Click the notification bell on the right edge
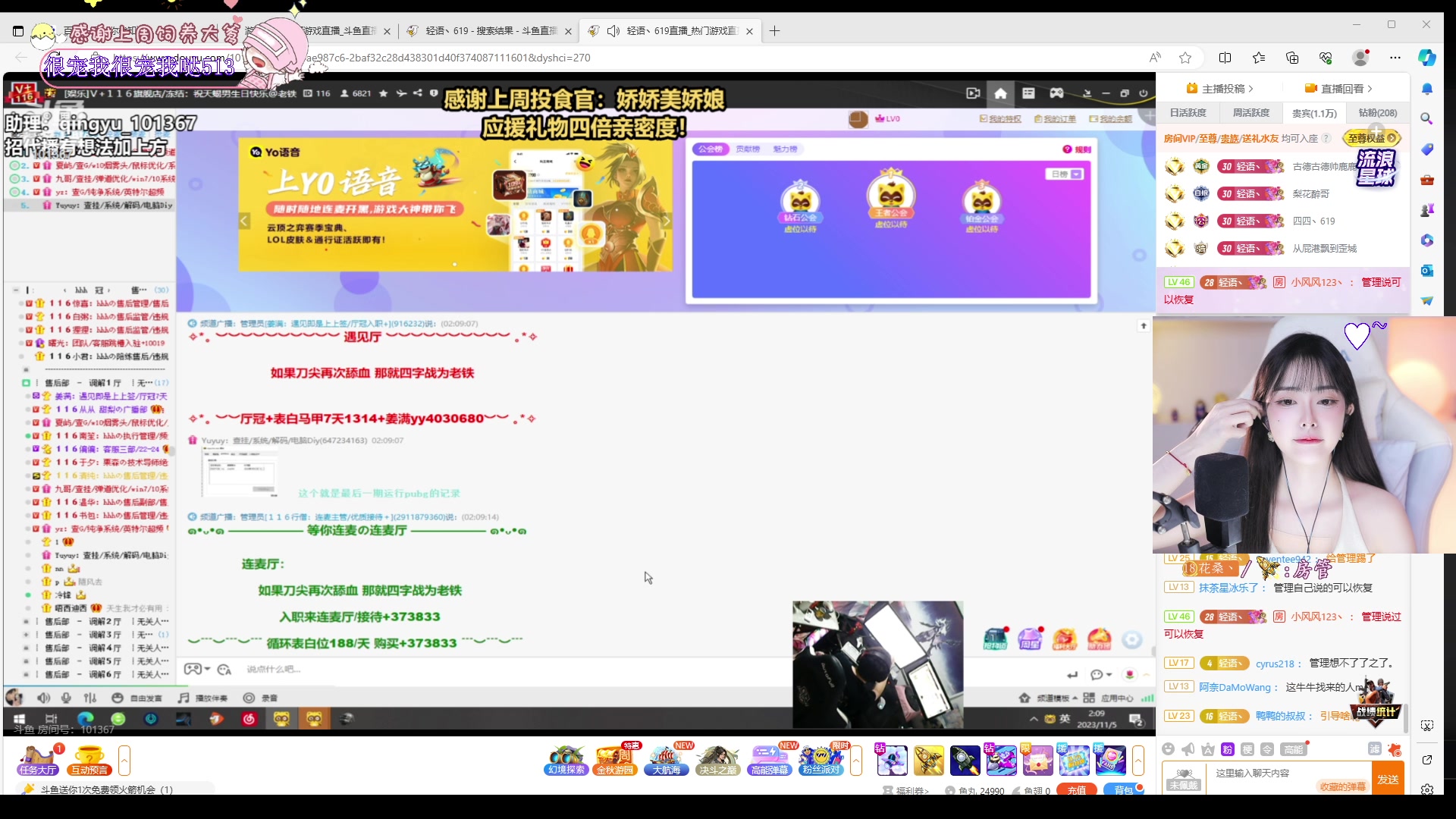This screenshot has height=819, width=1456. (1429, 89)
